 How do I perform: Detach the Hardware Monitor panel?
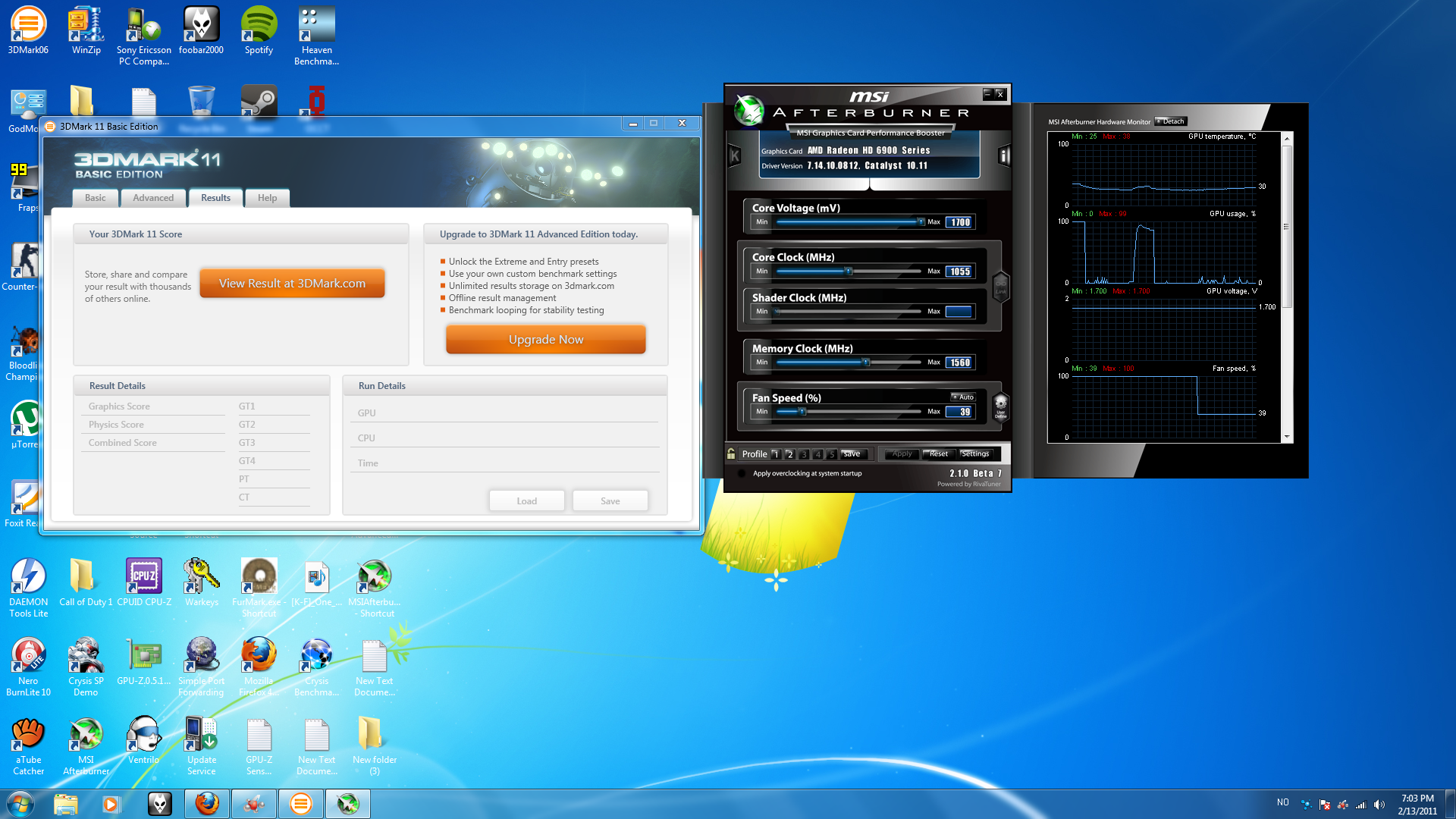coord(1171,121)
